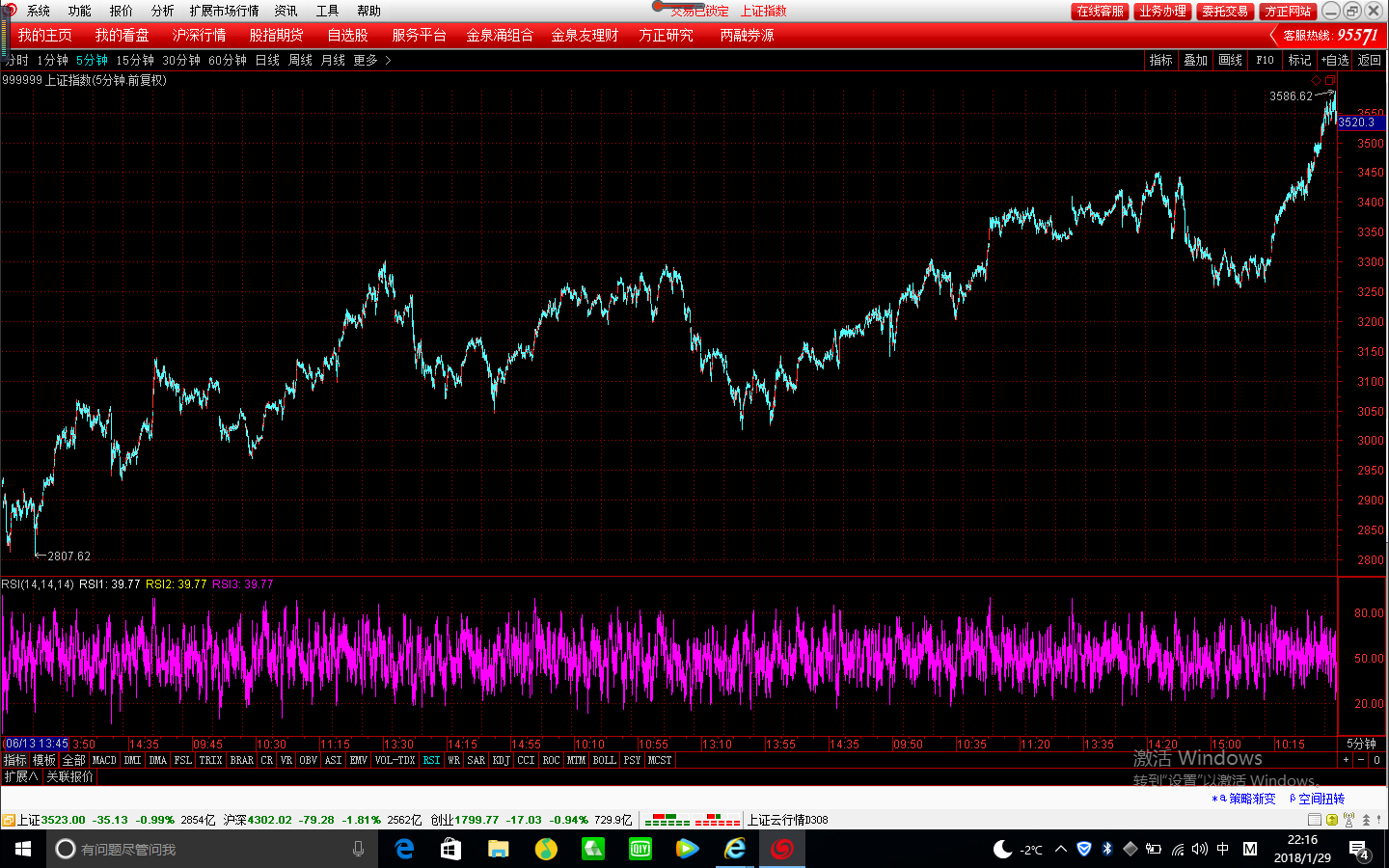Open the 功能 menu
The image size is (1389, 868).
pyautogui.click(x=79, y=11)
